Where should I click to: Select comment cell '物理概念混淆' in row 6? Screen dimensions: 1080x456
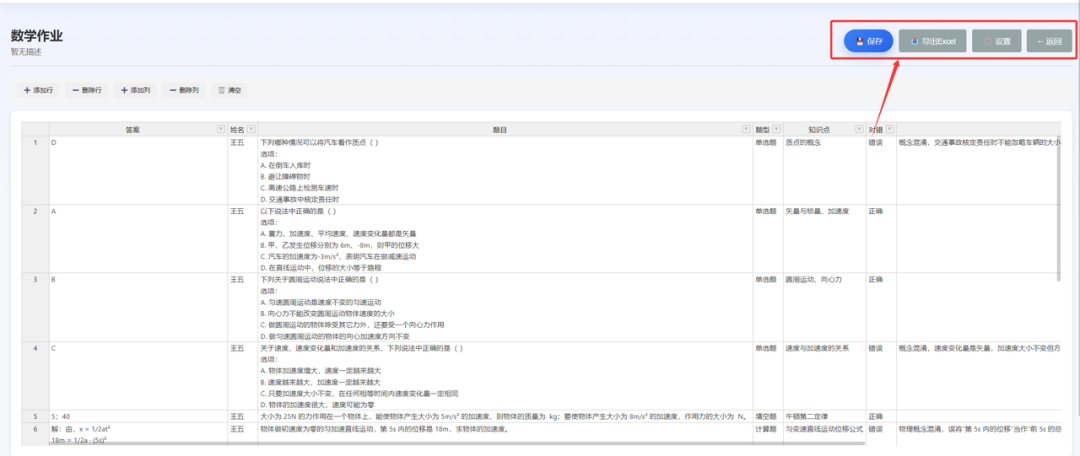[978, 433]
